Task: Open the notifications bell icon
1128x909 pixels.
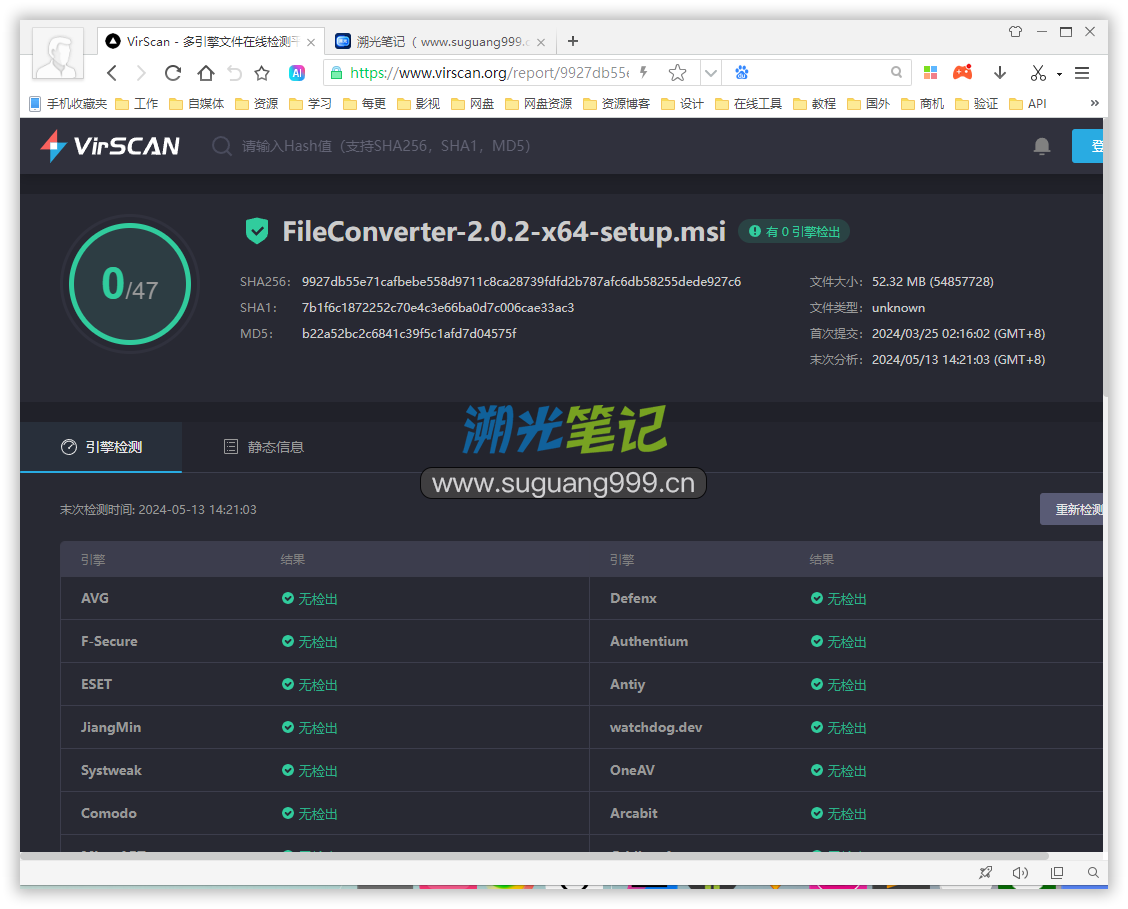Action: [1042, 146]
